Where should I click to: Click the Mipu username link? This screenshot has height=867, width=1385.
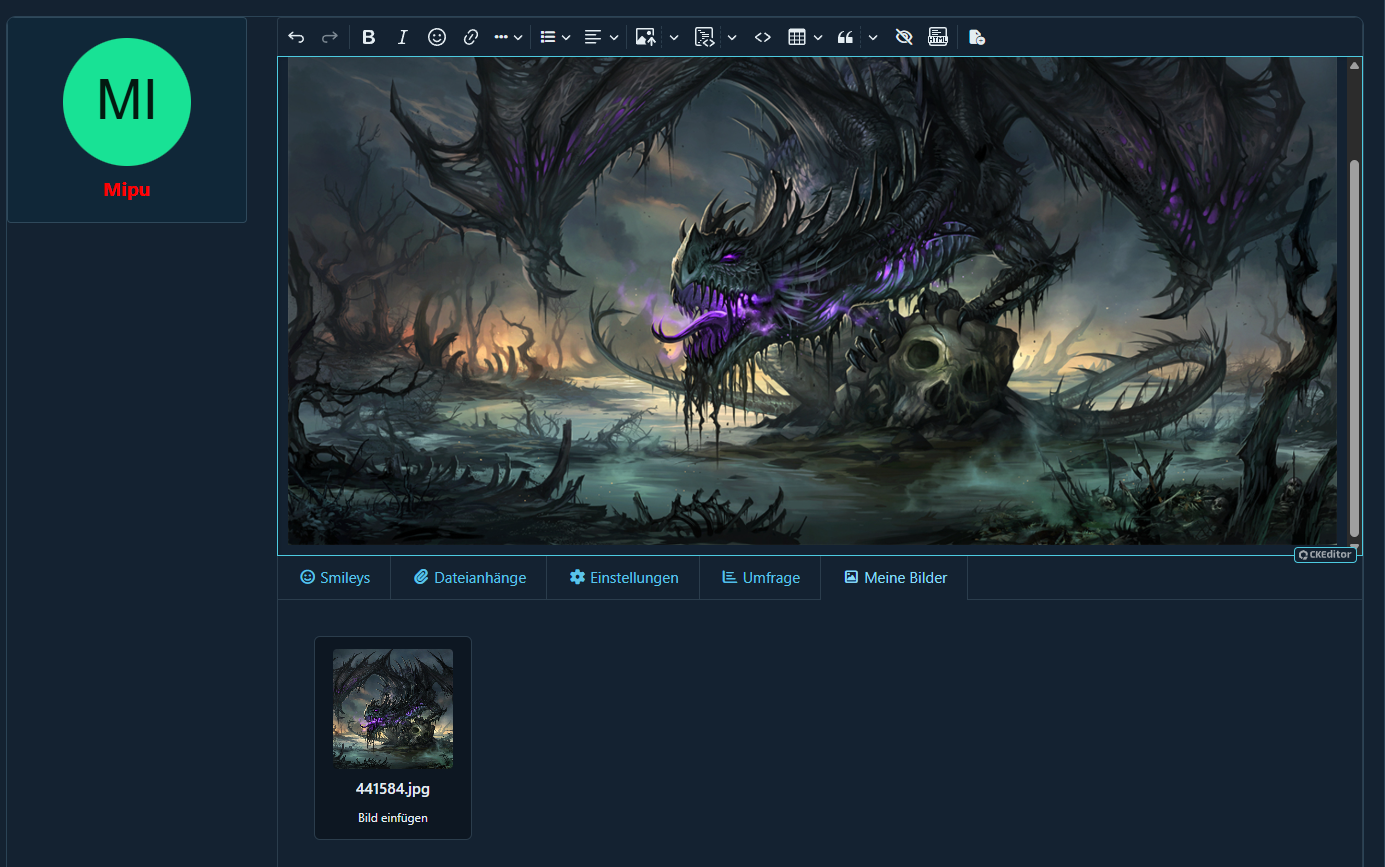point(127,190)
